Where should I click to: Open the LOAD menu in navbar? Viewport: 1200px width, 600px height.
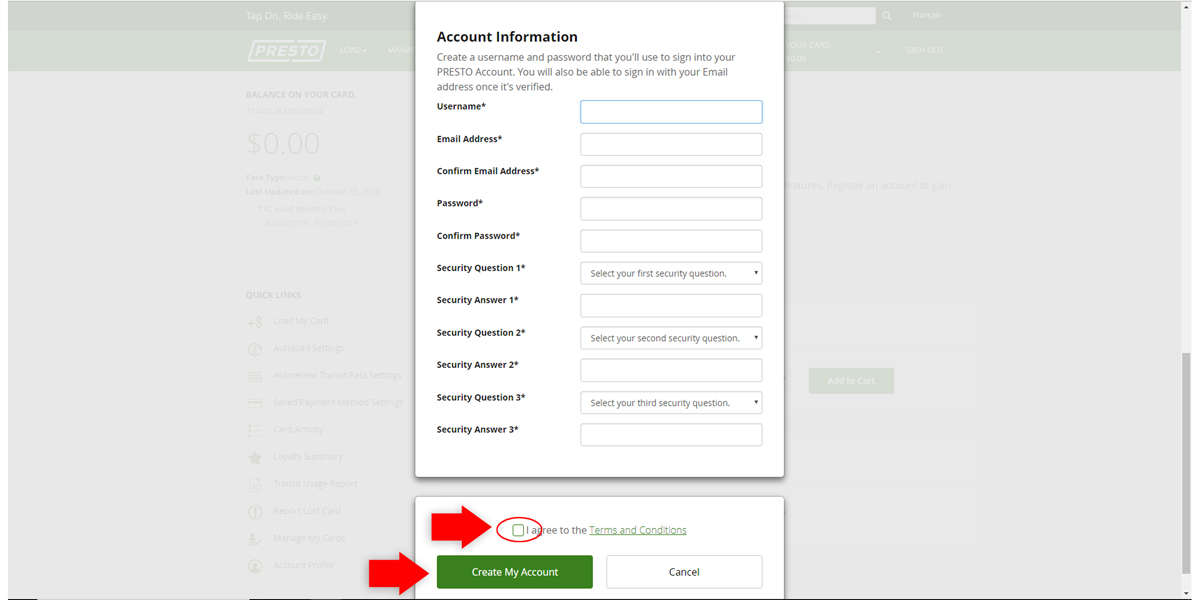click(352, 50)
